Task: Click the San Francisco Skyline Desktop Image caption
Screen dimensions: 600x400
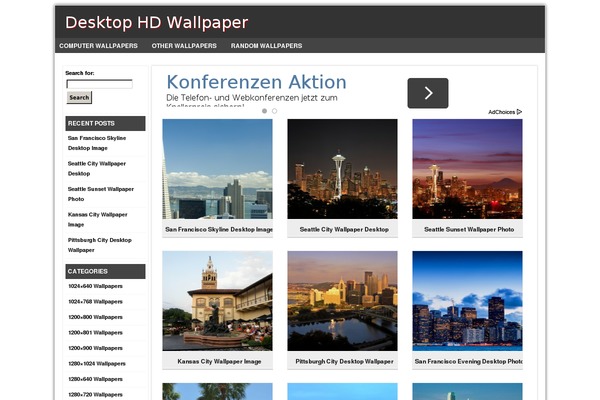Action: click(219, 230)
